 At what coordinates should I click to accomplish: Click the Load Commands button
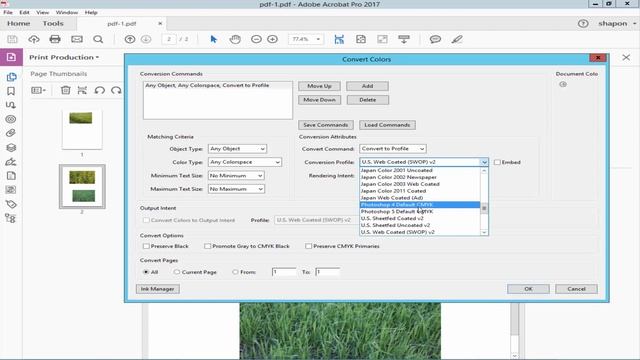coord(387,125)
